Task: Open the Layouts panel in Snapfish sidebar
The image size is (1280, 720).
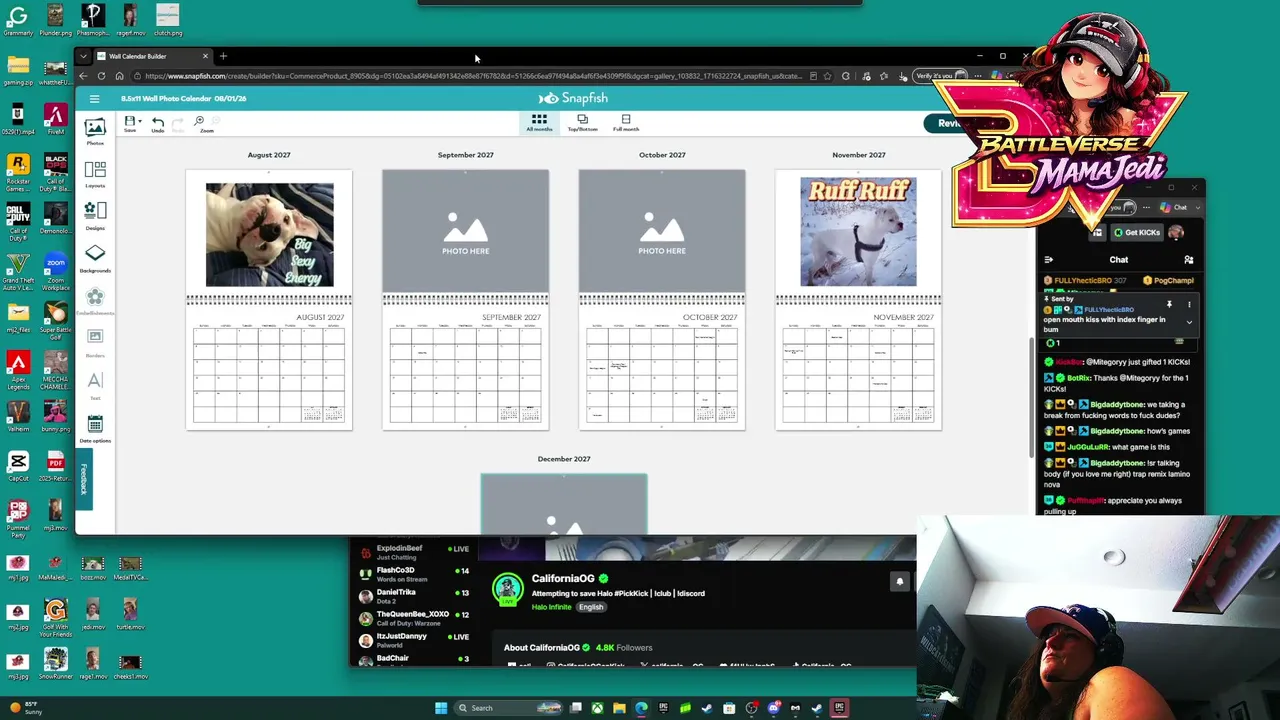Action: click(95, 174)
